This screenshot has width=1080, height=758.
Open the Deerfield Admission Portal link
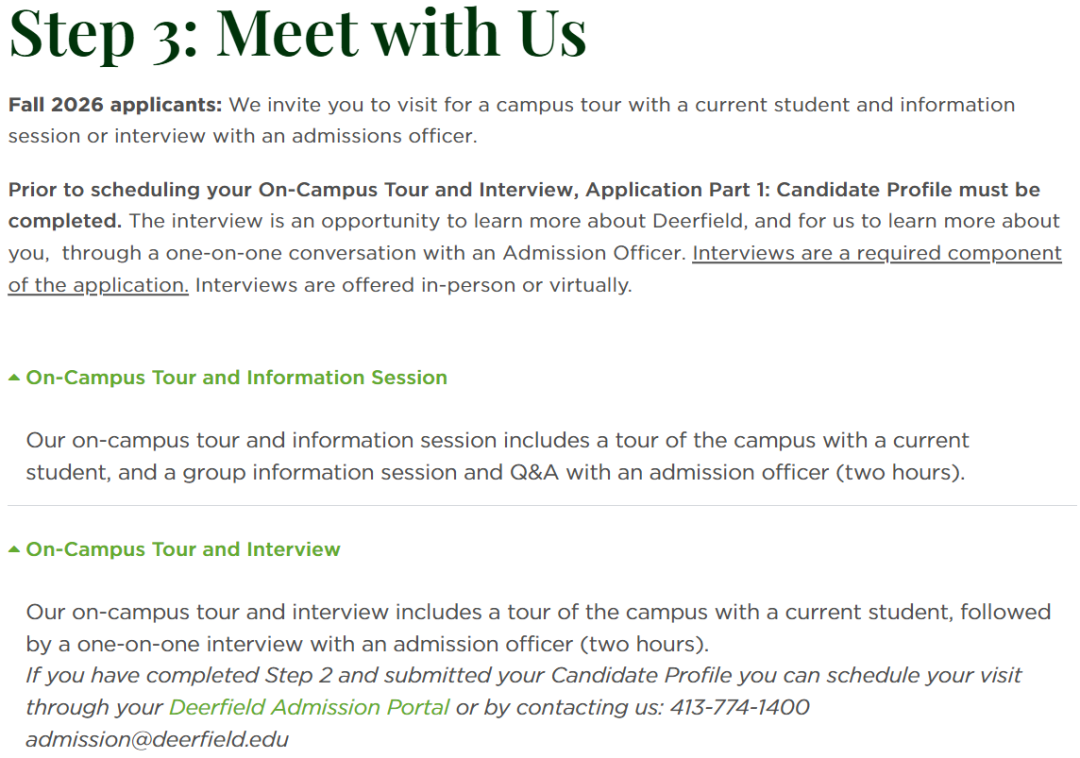coord(309,708)
